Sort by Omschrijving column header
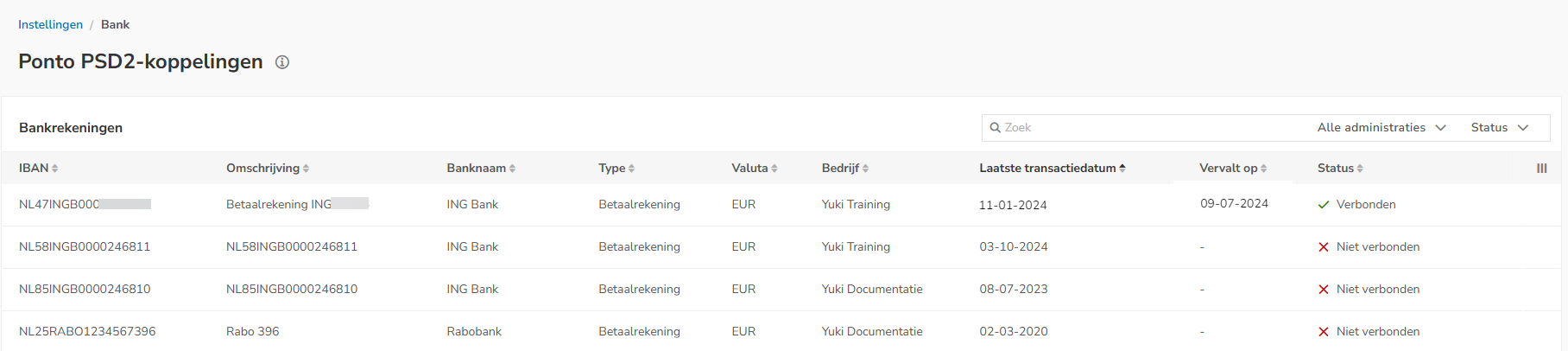Screen dimensions: 1568x351 click(267, 169)
